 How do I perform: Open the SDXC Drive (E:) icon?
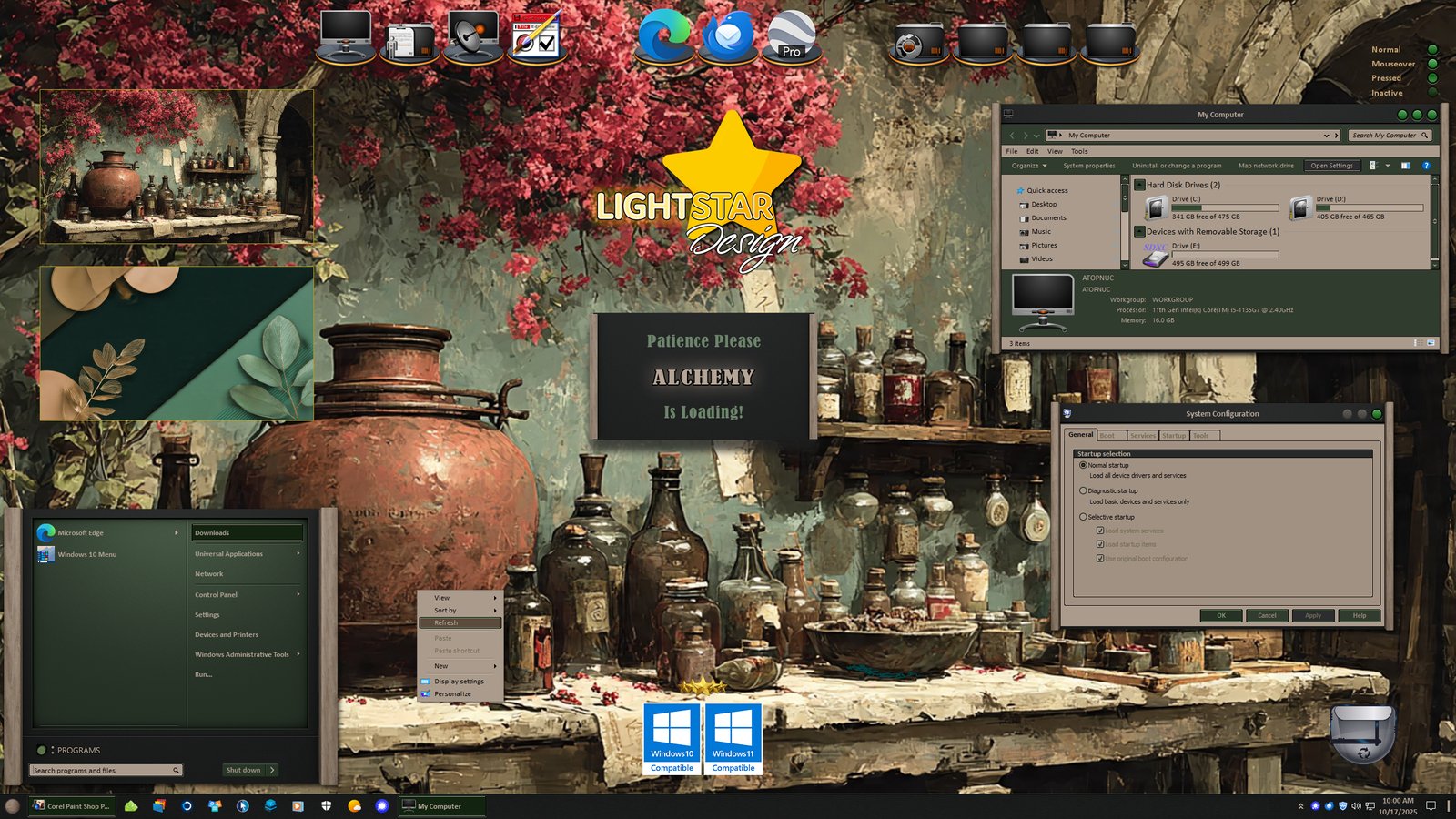[x=1155, y=256]
